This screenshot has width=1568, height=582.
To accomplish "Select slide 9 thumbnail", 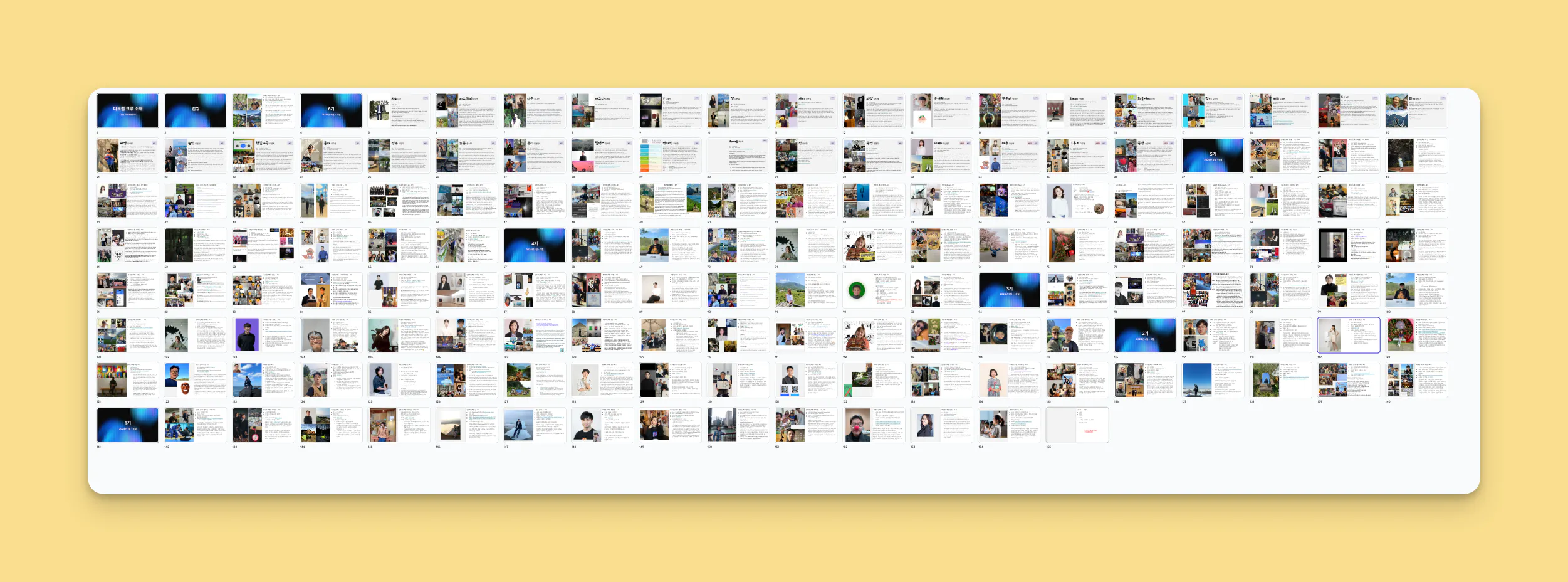I will coord(670,111).
